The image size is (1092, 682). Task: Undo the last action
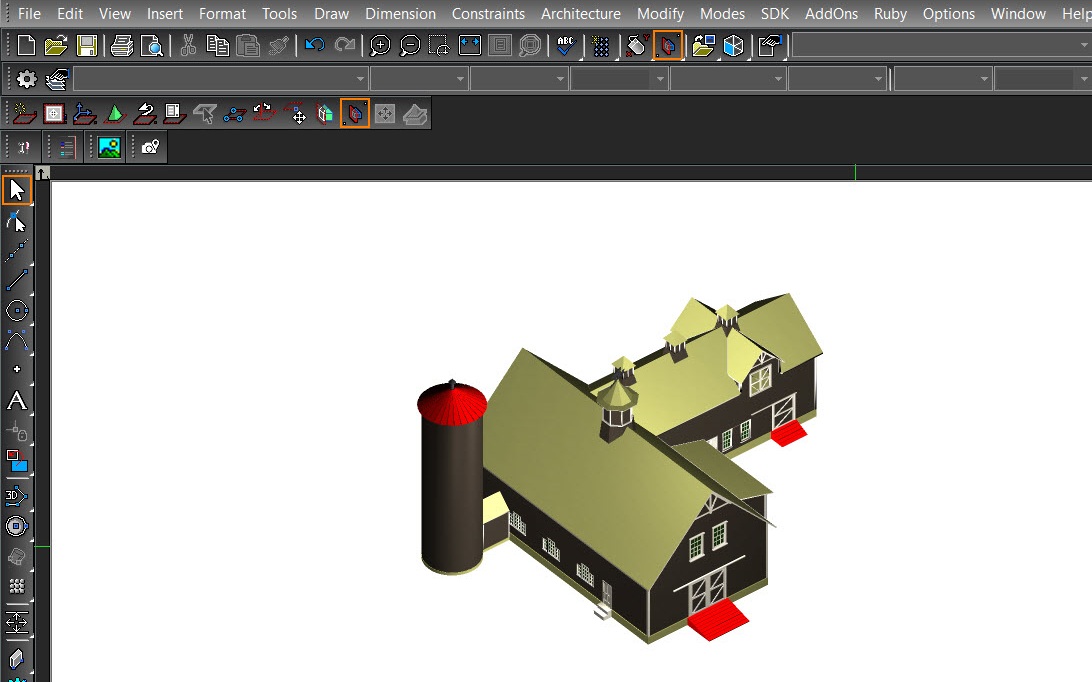314,46
